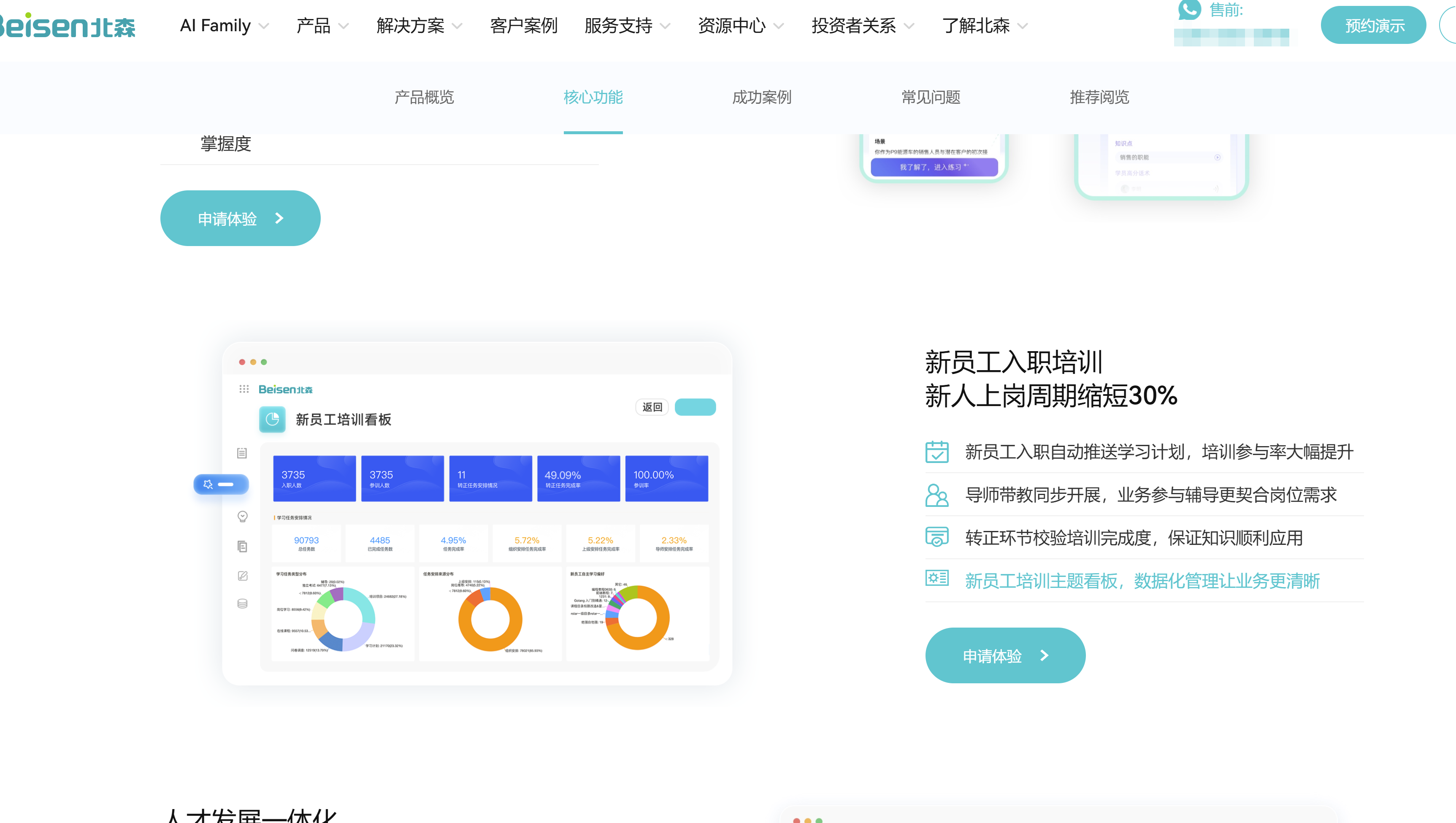This screenshot has width=1456, height=823.
Task: Click the database icon at the sidebar bottom
Action: [243, 604]
